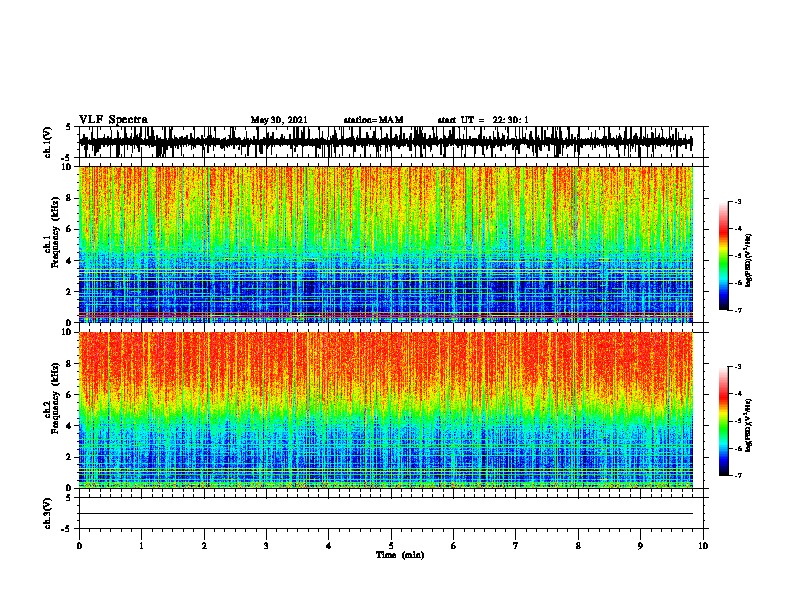Click the "8" frequency tick of ch.1 spectrogram

(70, 198)
